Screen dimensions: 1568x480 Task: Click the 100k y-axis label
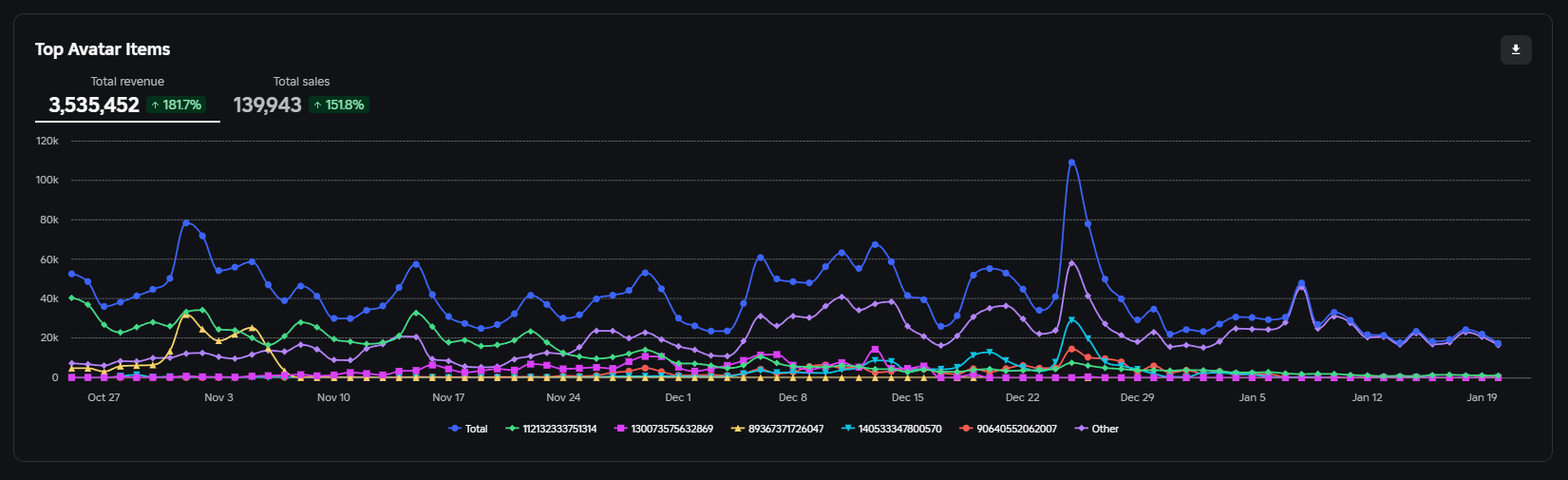47,180
